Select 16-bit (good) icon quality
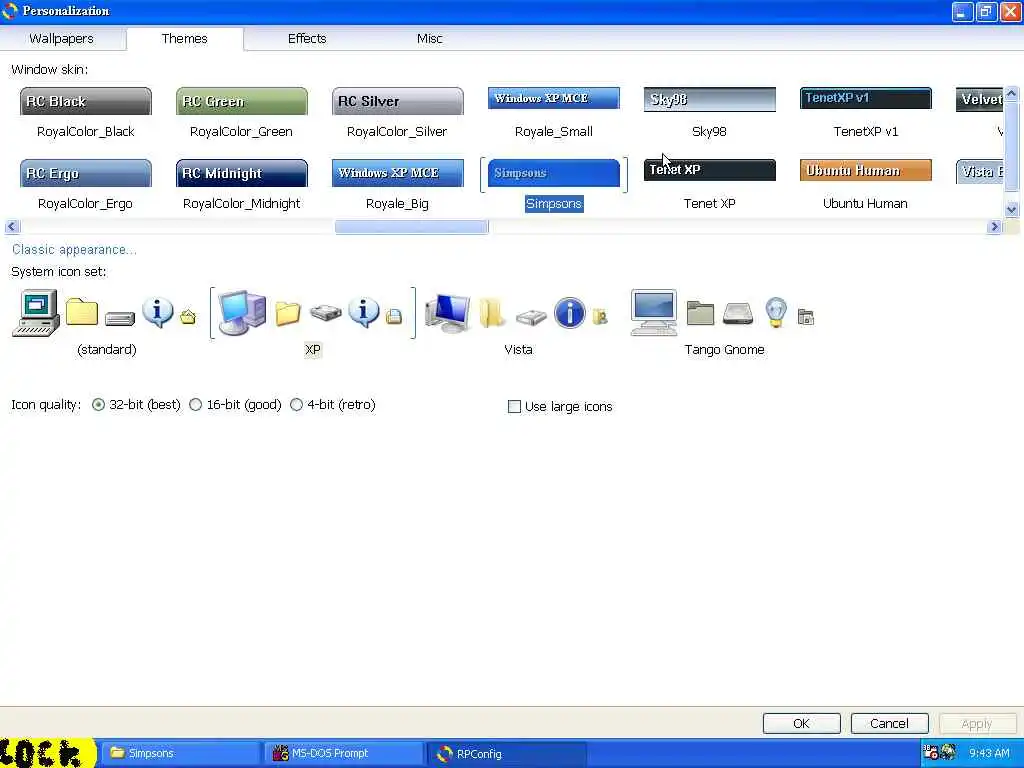The height and width of the screenshot is (768, 1024). (195, 405)
